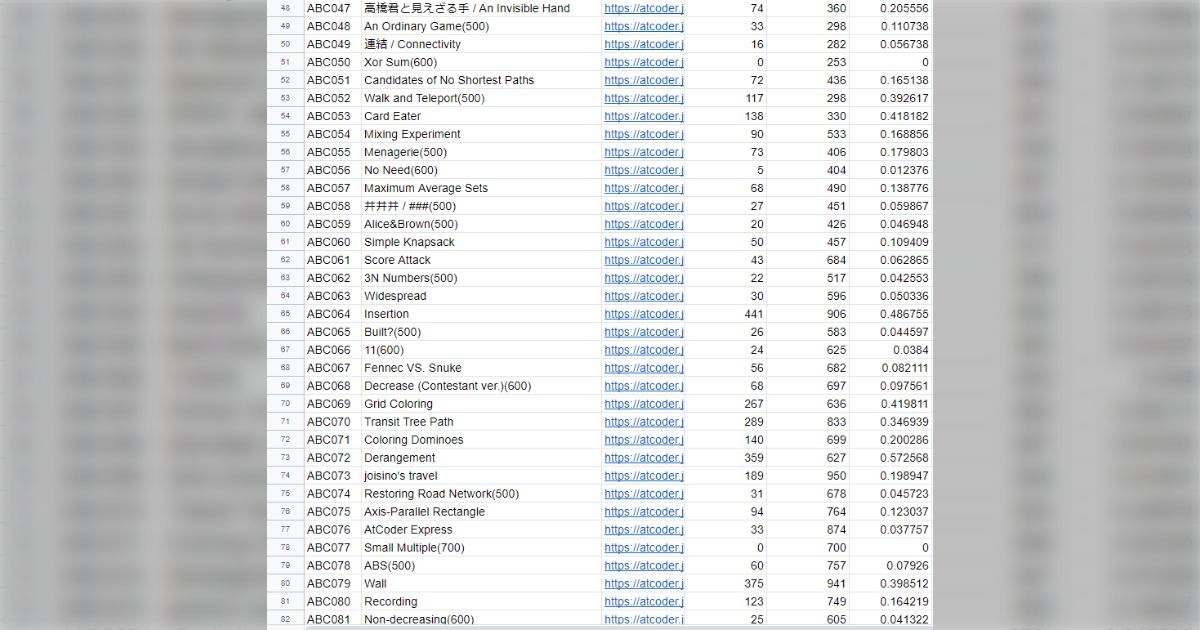The image size is (1200, 630).
Task: Open the atcoder link beside Card Eater
Action: (643, 116)
